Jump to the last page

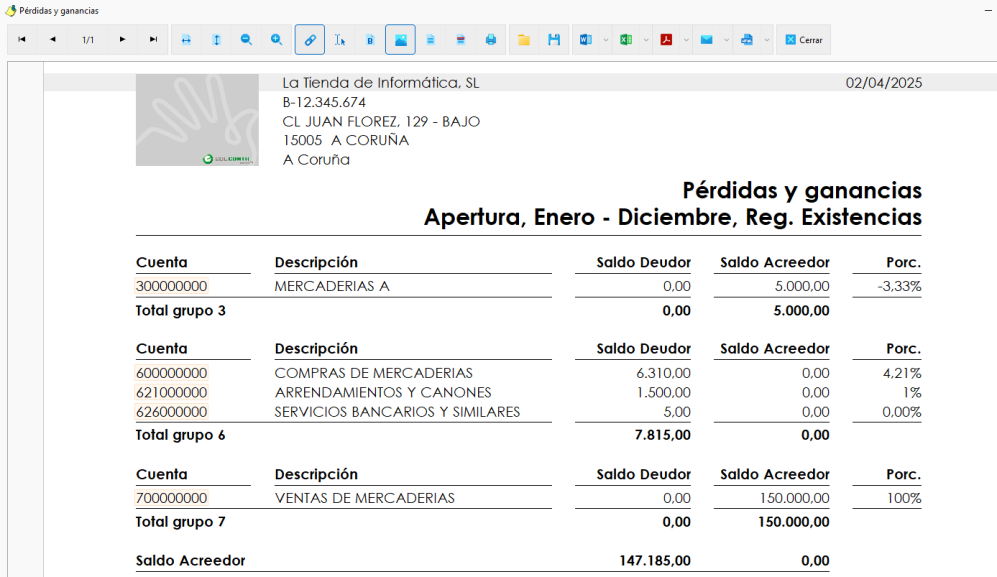pyautogui.click(x=153, y=39)
